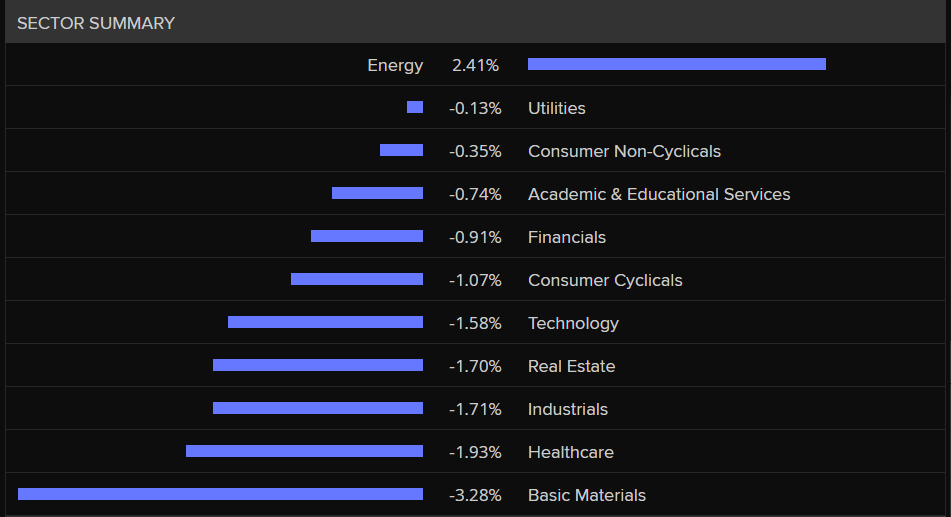951x517 pixels.
Task: Click the -1.71% Industrials value
Action: click(x=475, y=409)
